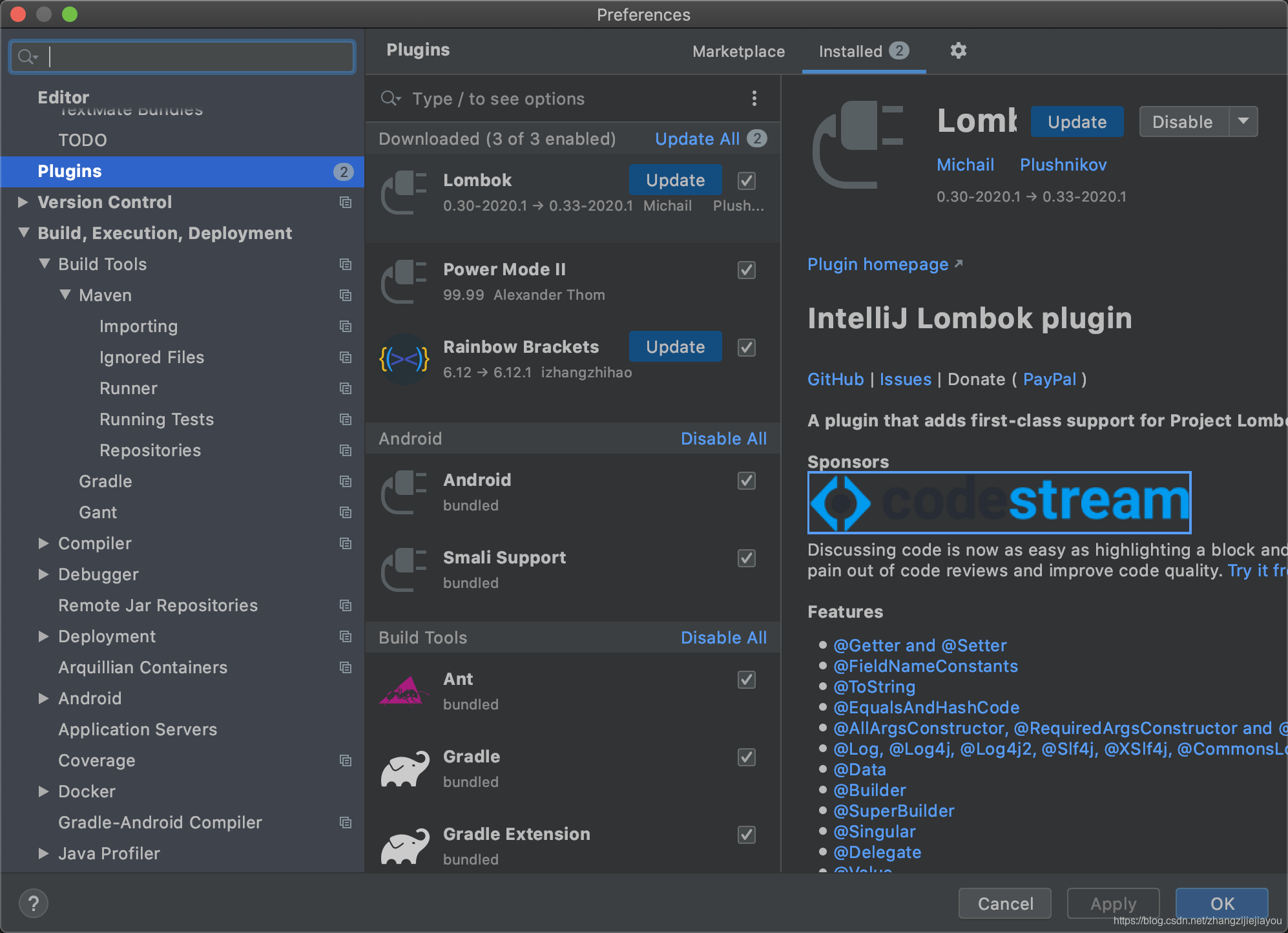Viewport: 1288px width, 933px height.
Task: Expand the Compiler tree node
Action: coord(44,543)
